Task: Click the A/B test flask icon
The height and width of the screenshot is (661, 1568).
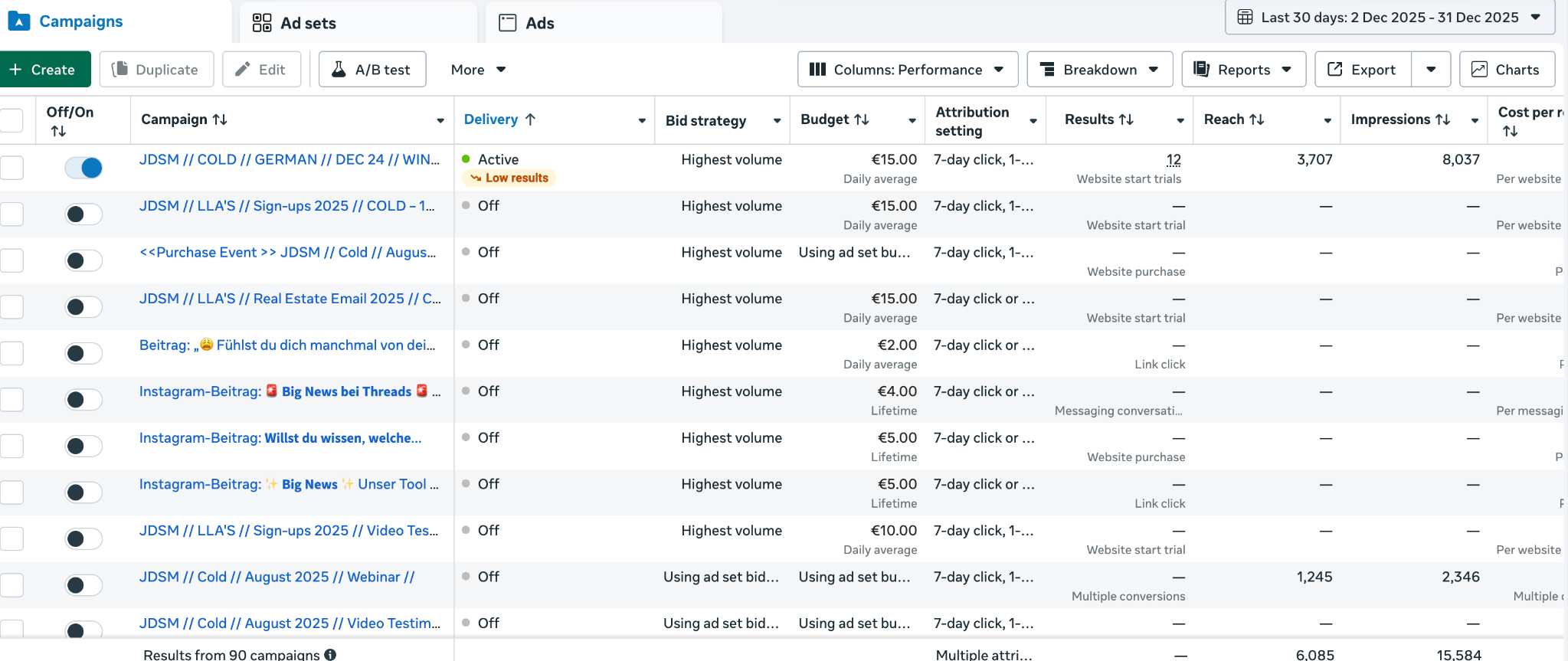Action: coord(338,70)
